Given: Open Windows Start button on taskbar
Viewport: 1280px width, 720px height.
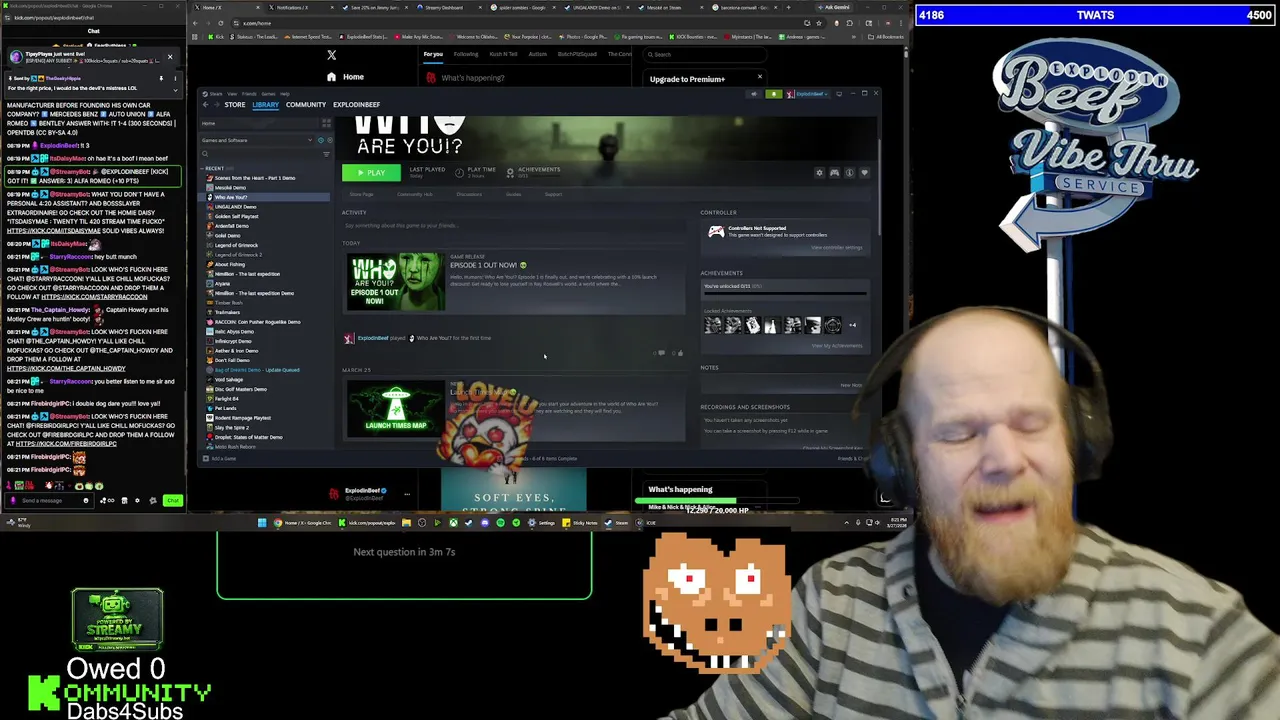Looking at the screenshot, I should coord(262,522).
